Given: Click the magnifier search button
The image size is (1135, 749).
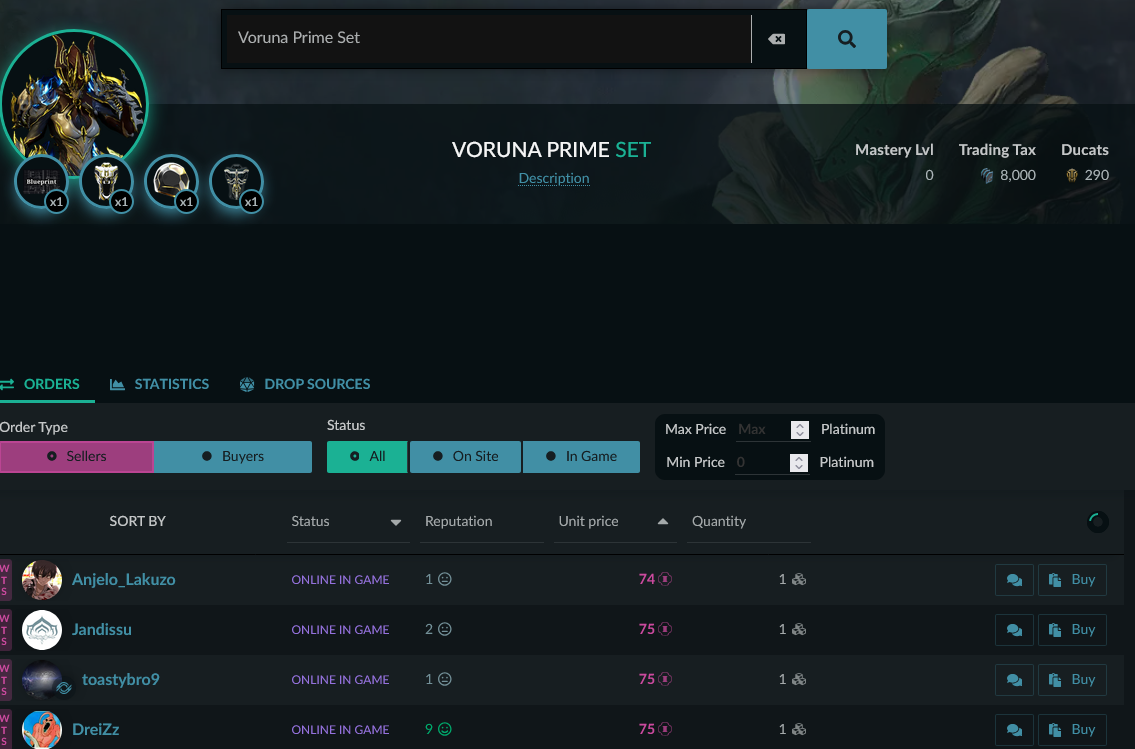Looking at the screenshot, I should (x=846, y=39).
